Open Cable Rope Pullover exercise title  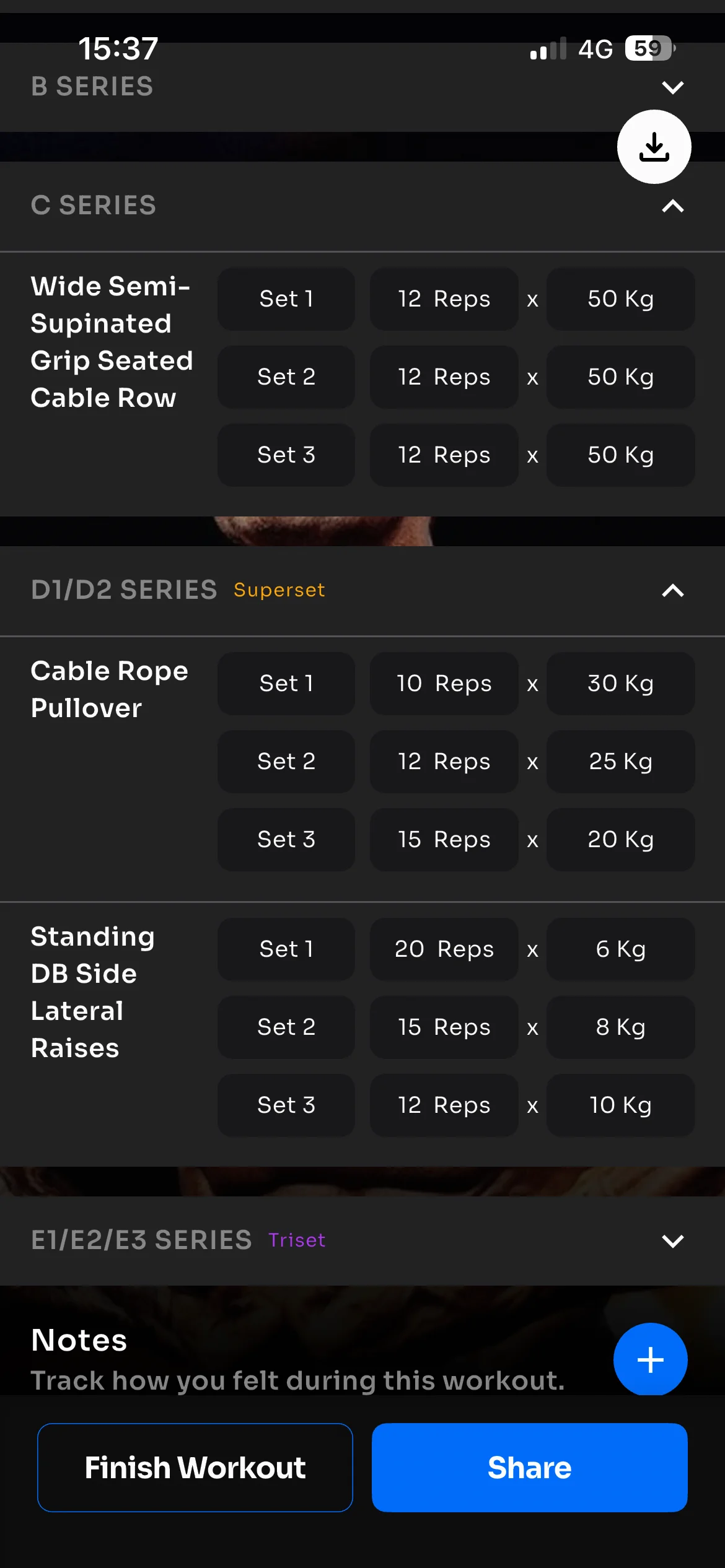tap(110, 689)
